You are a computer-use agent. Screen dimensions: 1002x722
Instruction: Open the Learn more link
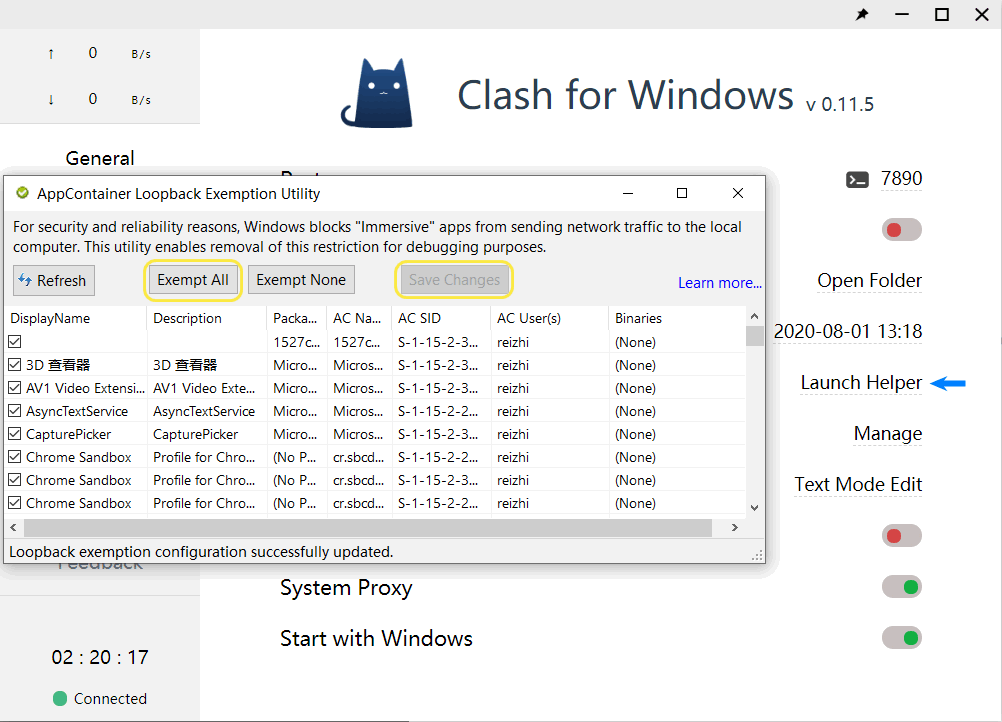(x=719, y=283)
